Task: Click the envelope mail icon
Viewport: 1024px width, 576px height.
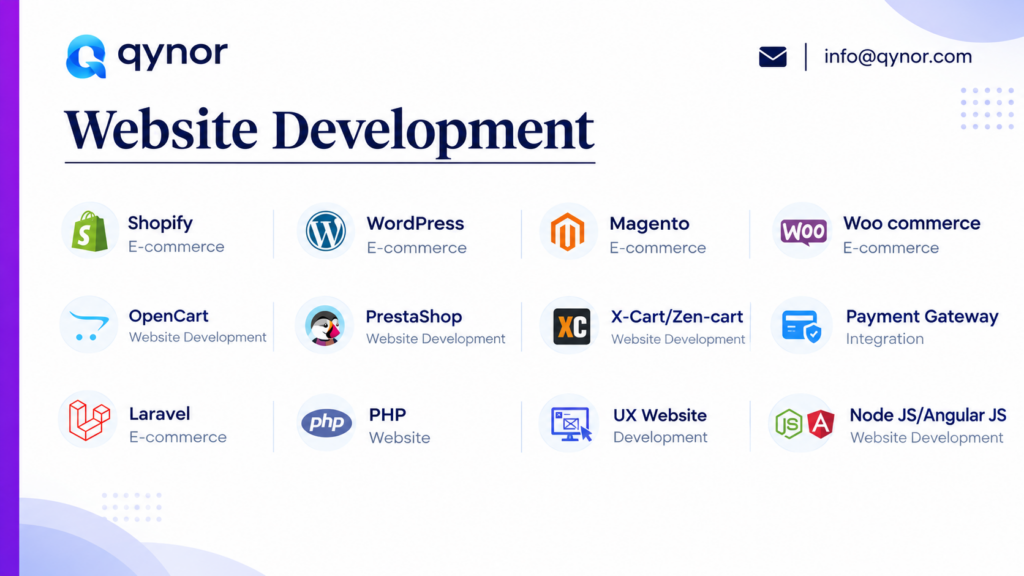Action: 773,57
